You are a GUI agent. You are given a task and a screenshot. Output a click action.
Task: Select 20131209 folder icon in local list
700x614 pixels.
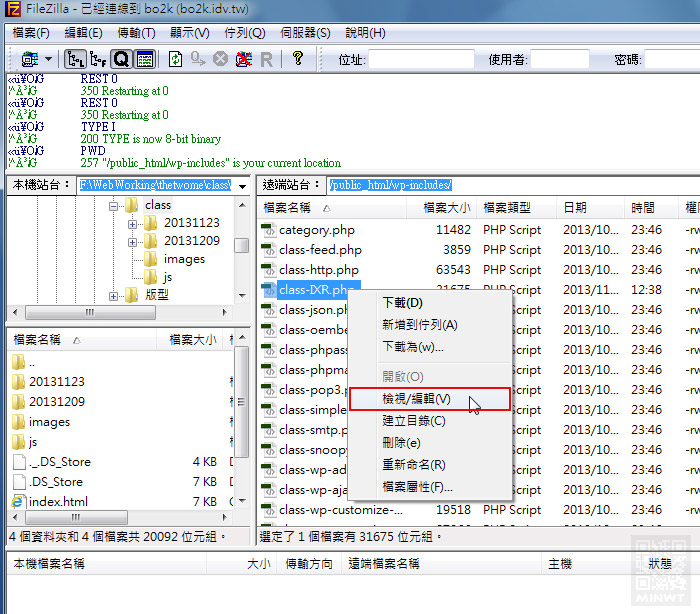click(x=18, y=402)
